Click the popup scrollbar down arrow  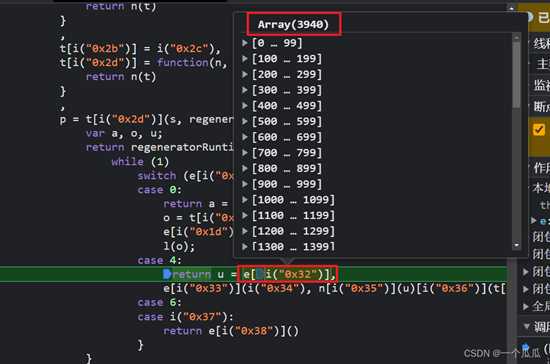click(516, 245)
